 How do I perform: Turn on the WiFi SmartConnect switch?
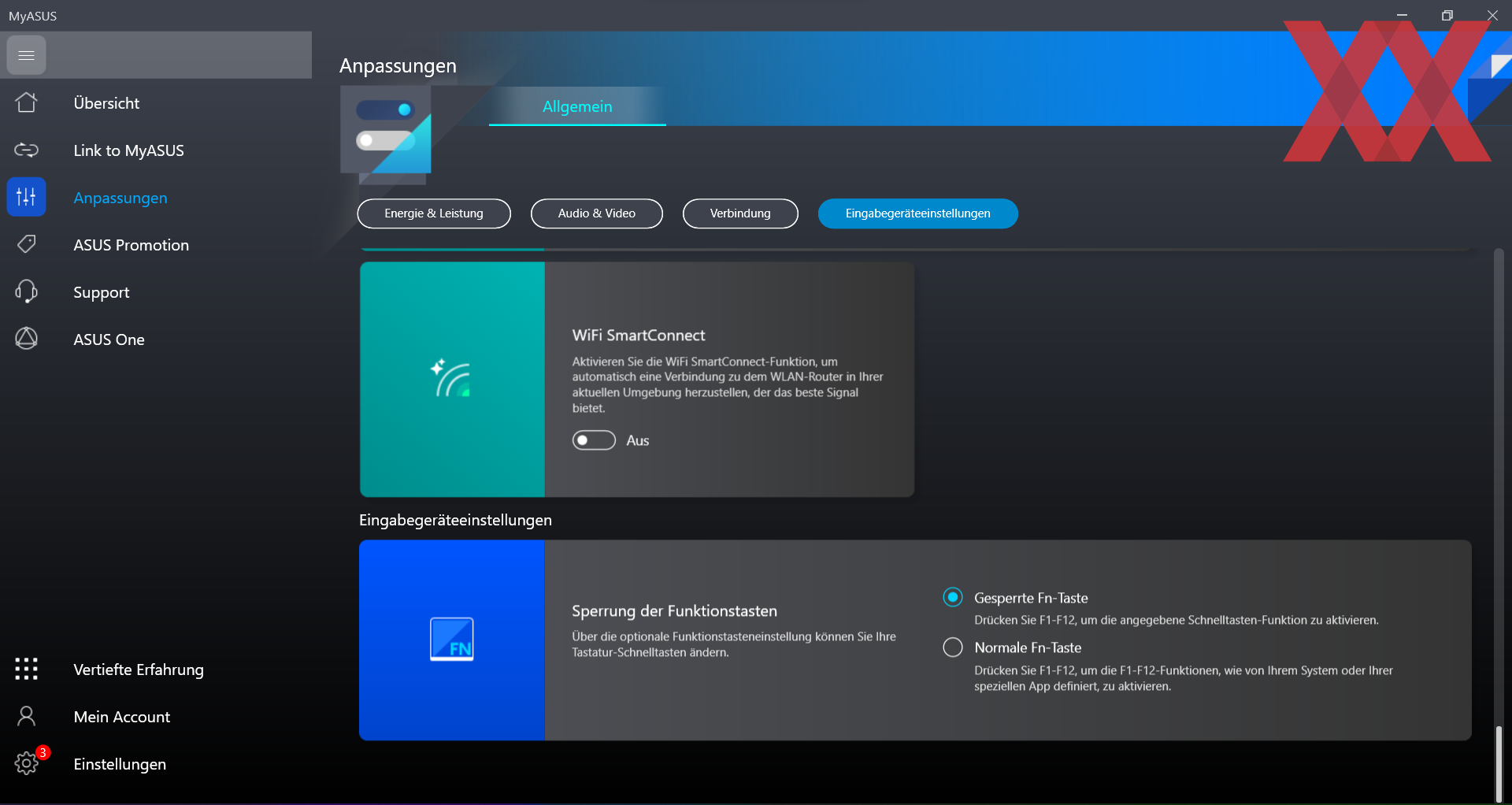tap(594, 440)
